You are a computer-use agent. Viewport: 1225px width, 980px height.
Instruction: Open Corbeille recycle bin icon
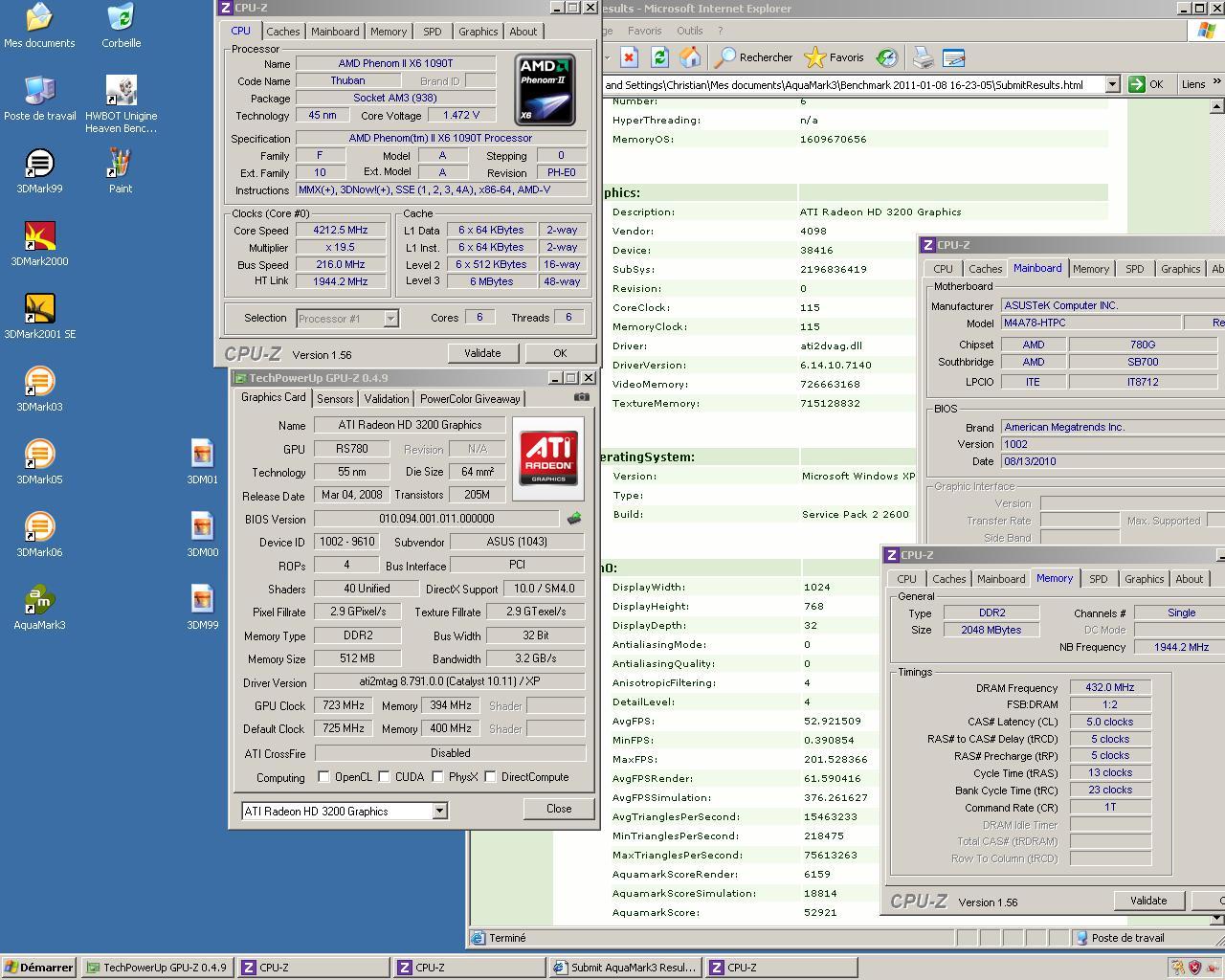[x=121, y=26]
